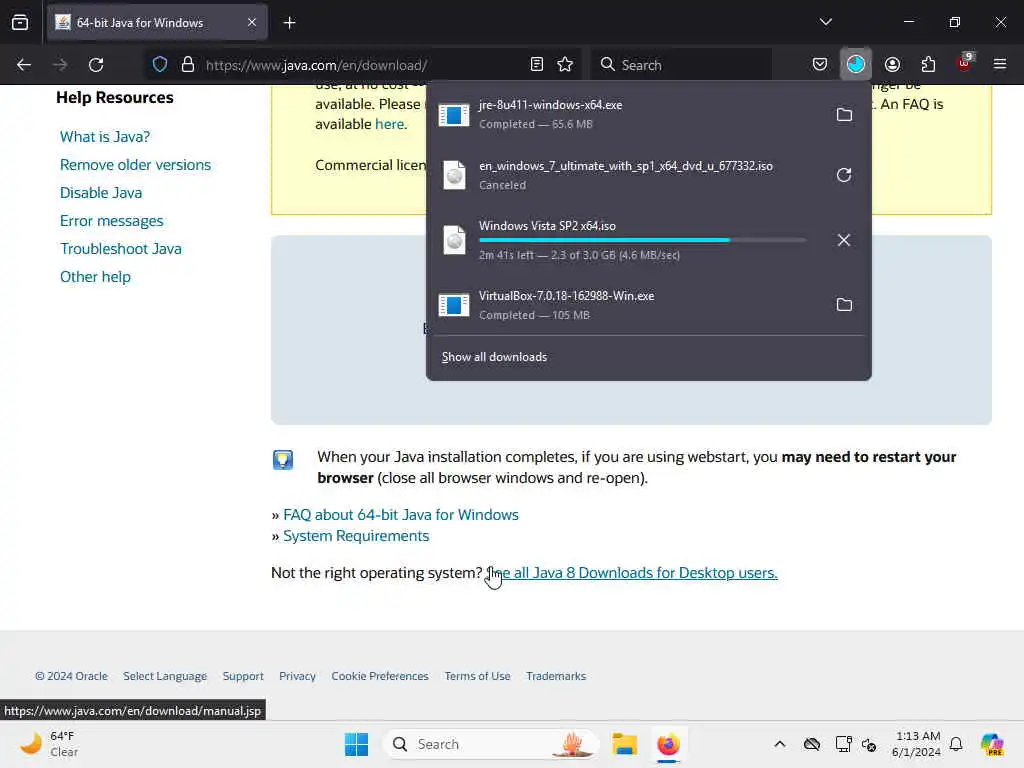Open the list all tabs chevron

825,22
